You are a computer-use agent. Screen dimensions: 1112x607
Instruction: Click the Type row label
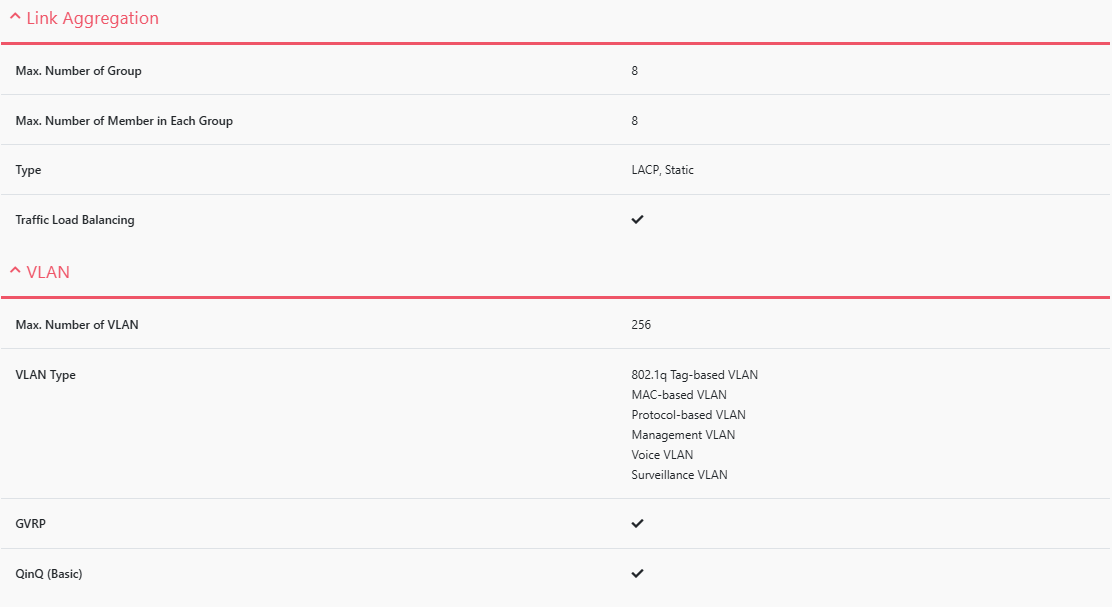29,170
